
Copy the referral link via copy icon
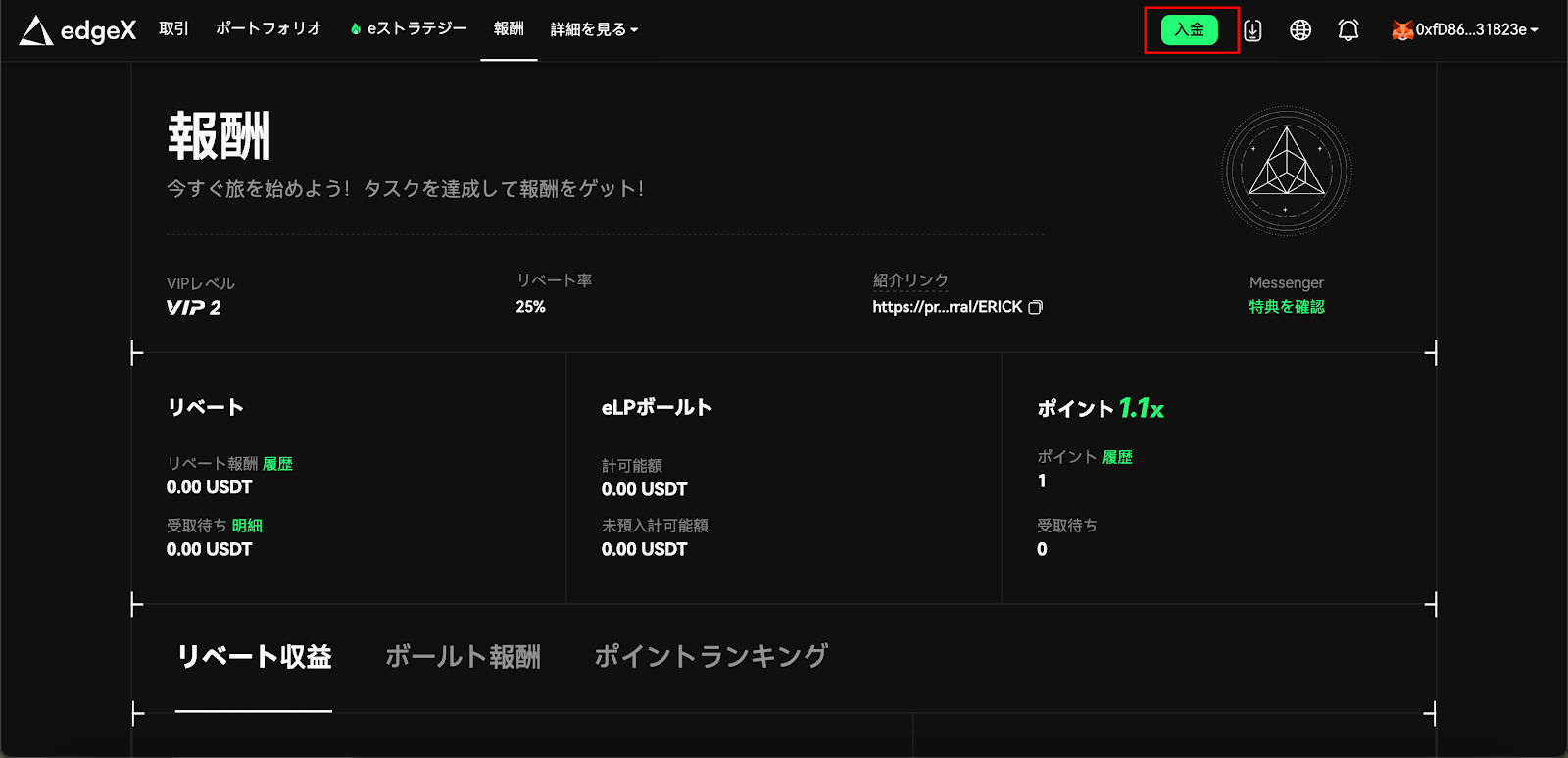click(x=1035, y=307)
